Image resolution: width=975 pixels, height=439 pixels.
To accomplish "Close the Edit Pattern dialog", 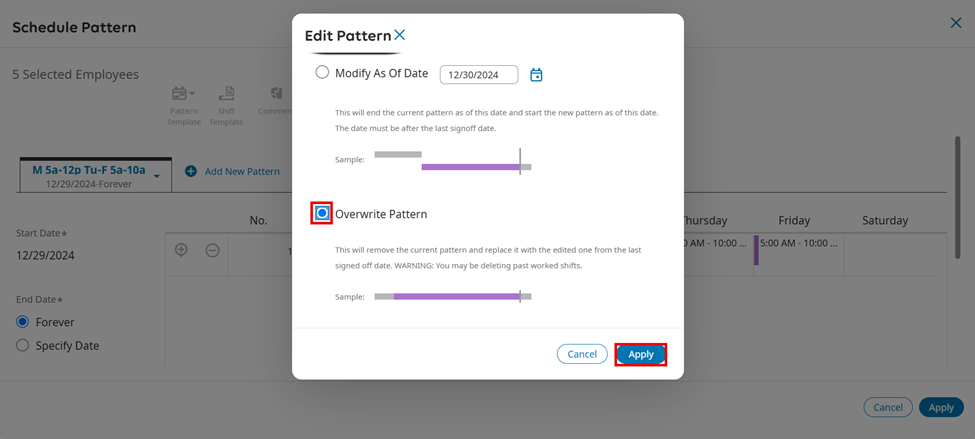I will (400, 35).
